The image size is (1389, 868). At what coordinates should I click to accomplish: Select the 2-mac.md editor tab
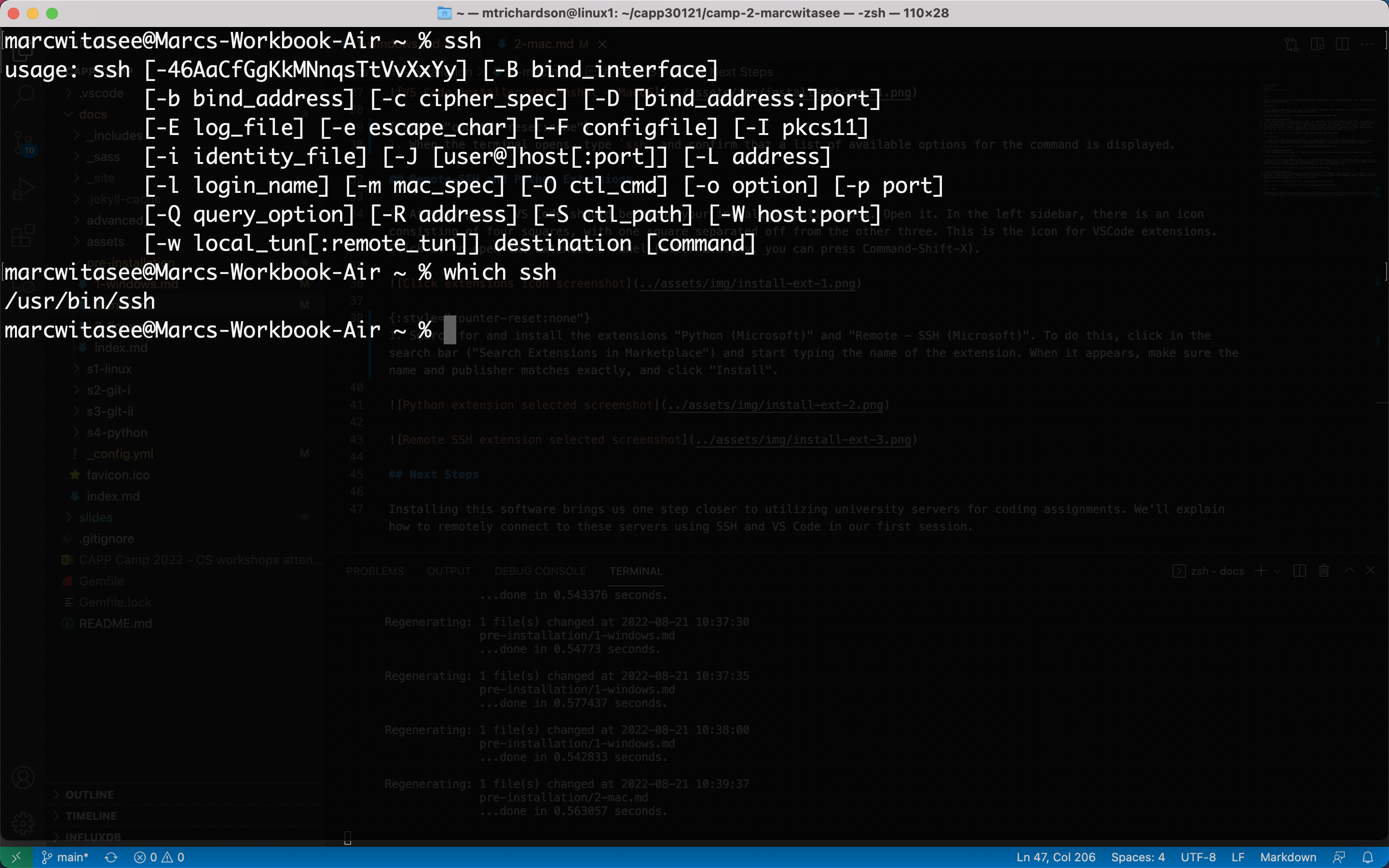[544, 44]
